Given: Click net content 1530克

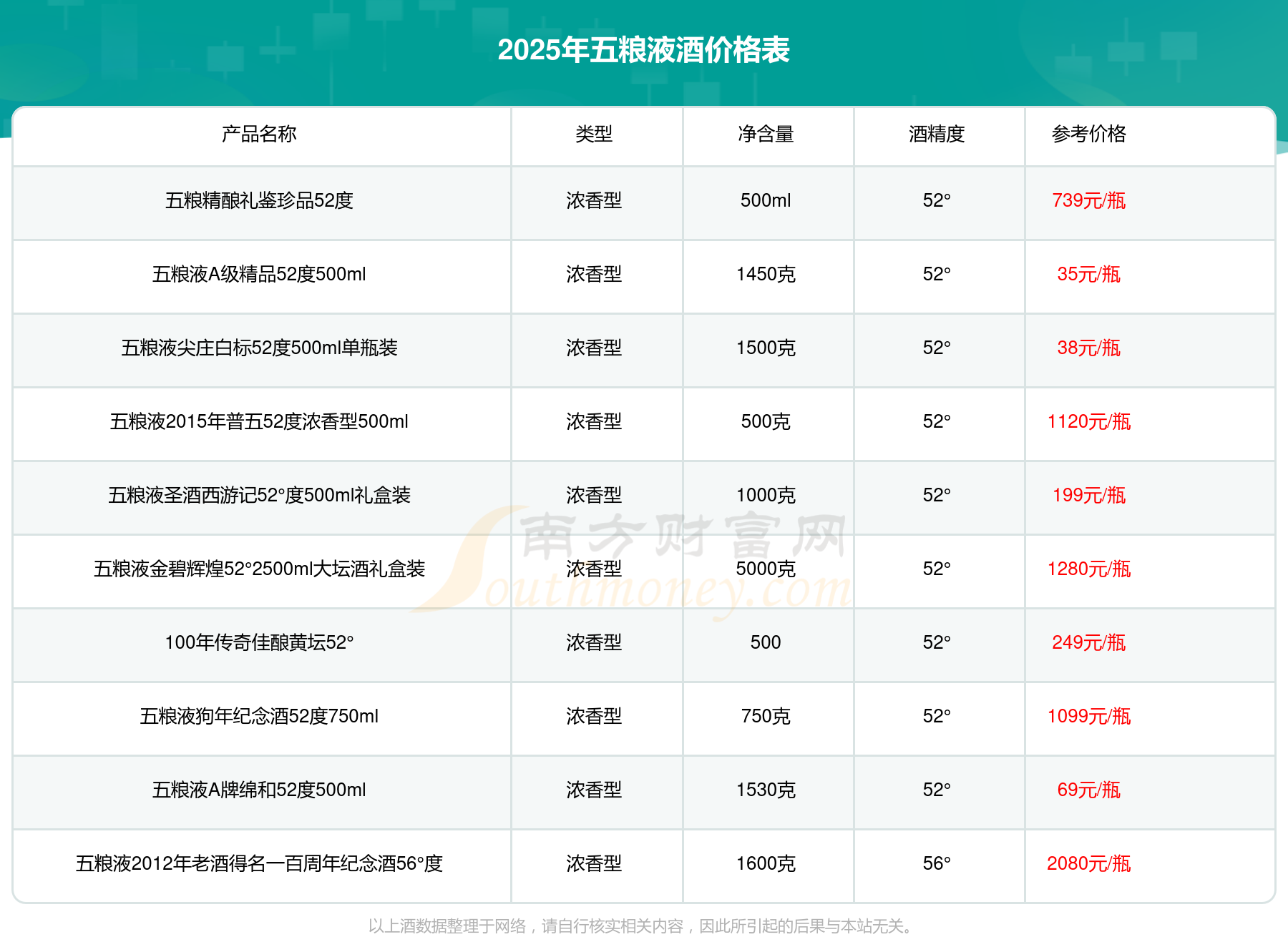Looking at the screenshot, I should (x=766, y=790).
